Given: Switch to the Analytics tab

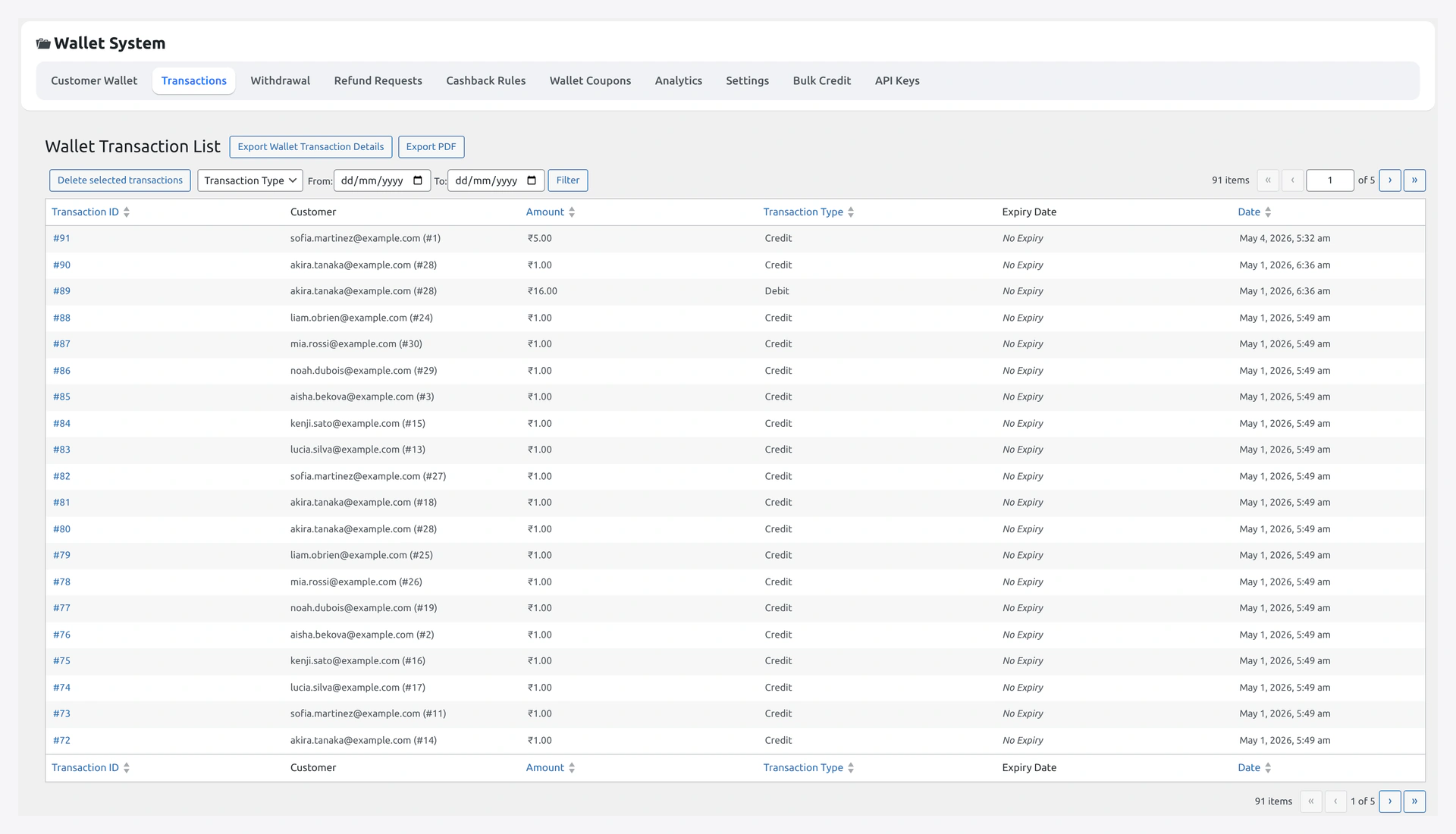Looking at the screenshot, I should tap(679, 81).
